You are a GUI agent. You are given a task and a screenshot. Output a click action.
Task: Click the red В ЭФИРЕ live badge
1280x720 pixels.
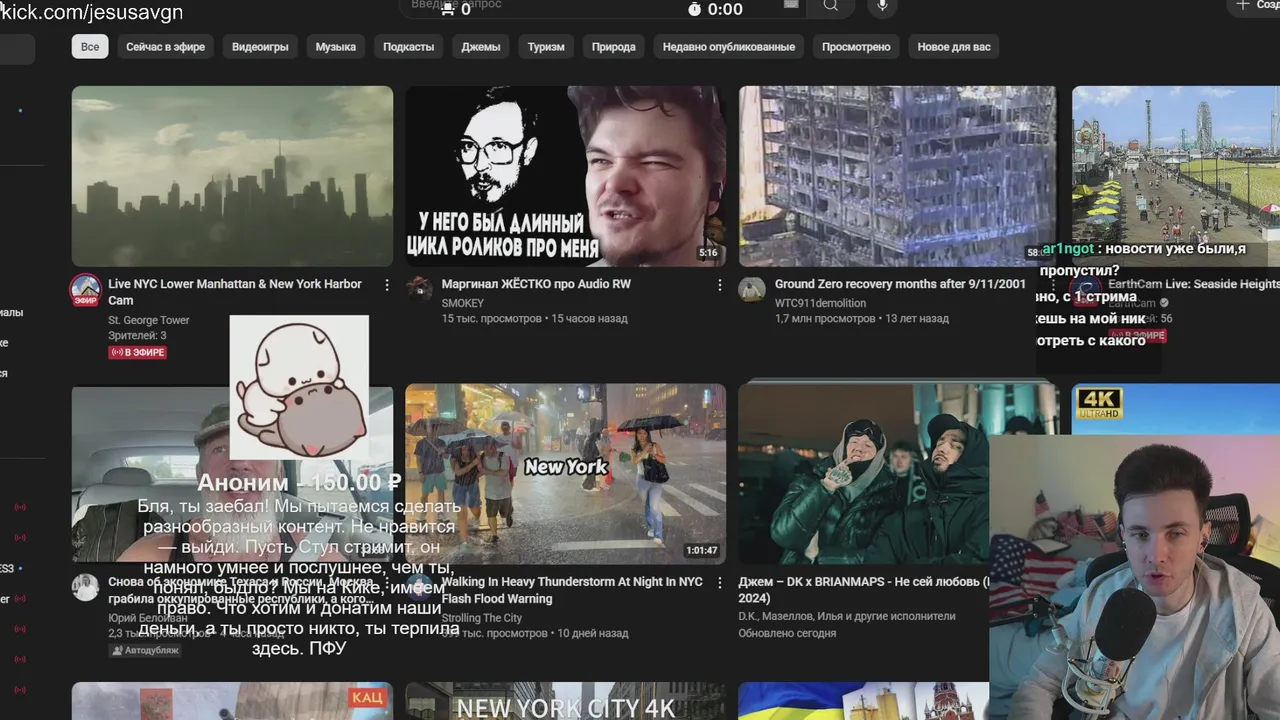[138, 353]
